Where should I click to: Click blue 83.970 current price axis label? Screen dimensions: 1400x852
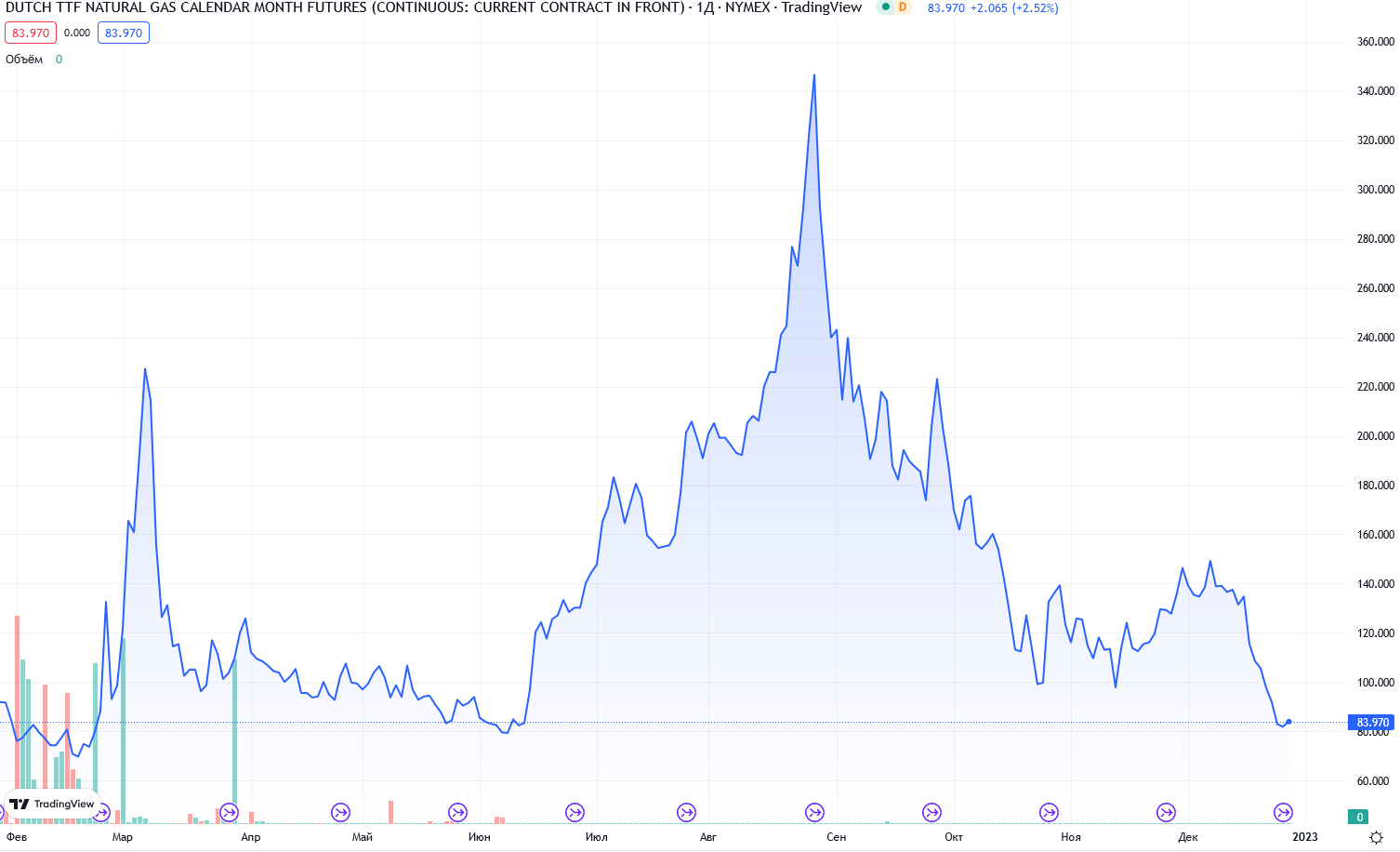click(x=1372, y=723)
